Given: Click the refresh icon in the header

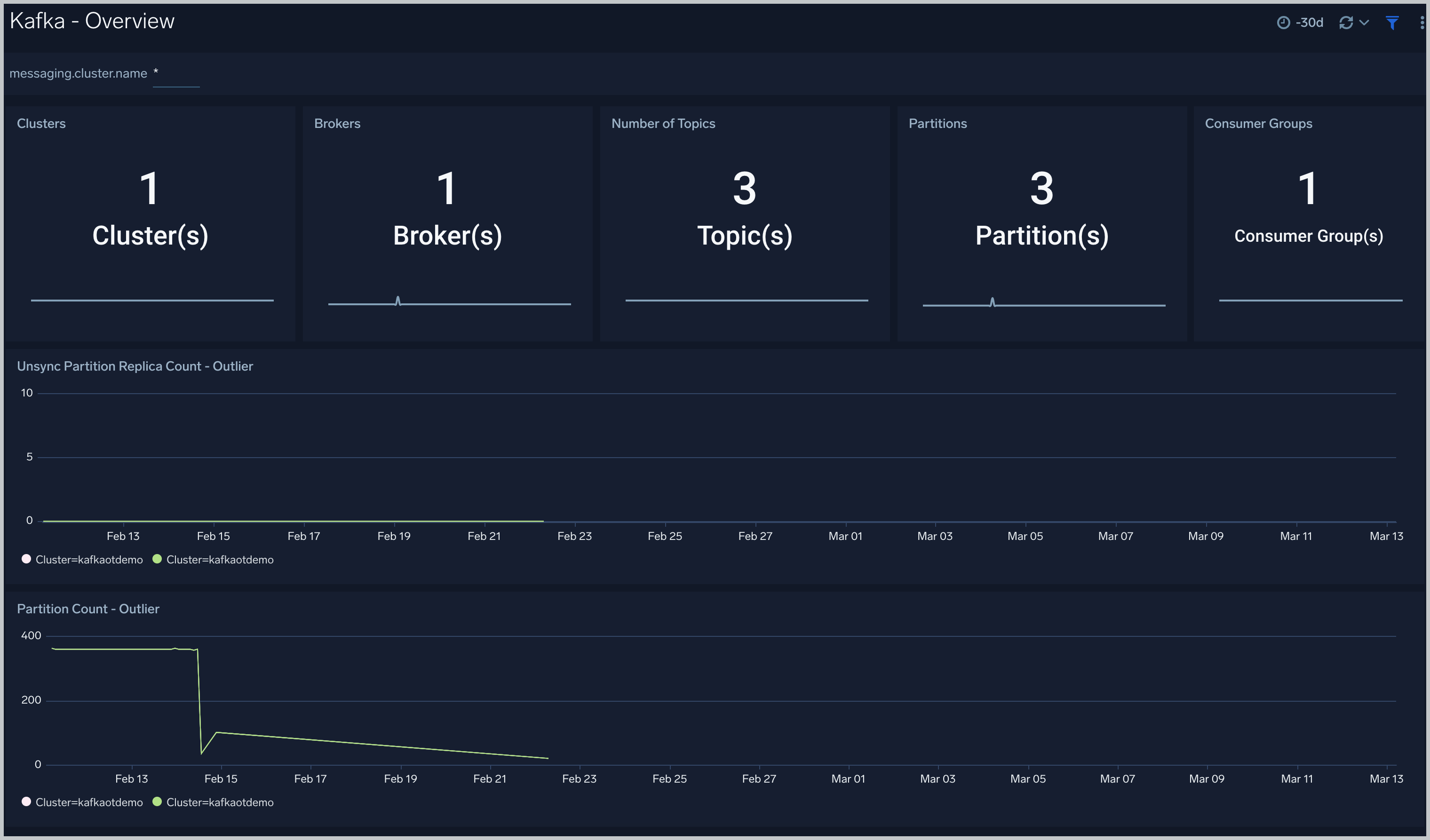Looking at the screenshot, I should tap(1346, 23).
